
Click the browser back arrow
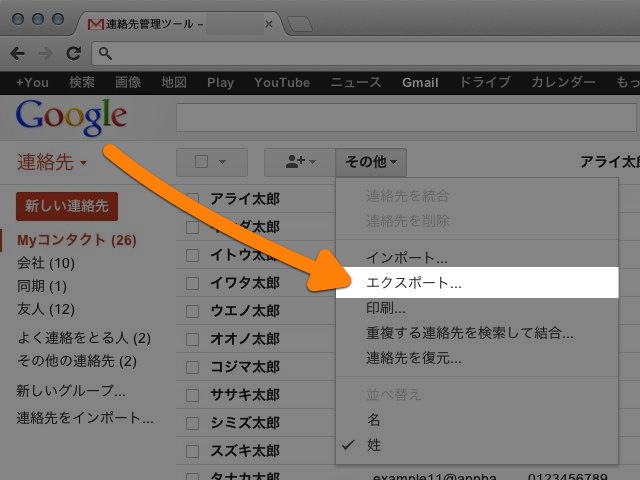coord(18,53)
